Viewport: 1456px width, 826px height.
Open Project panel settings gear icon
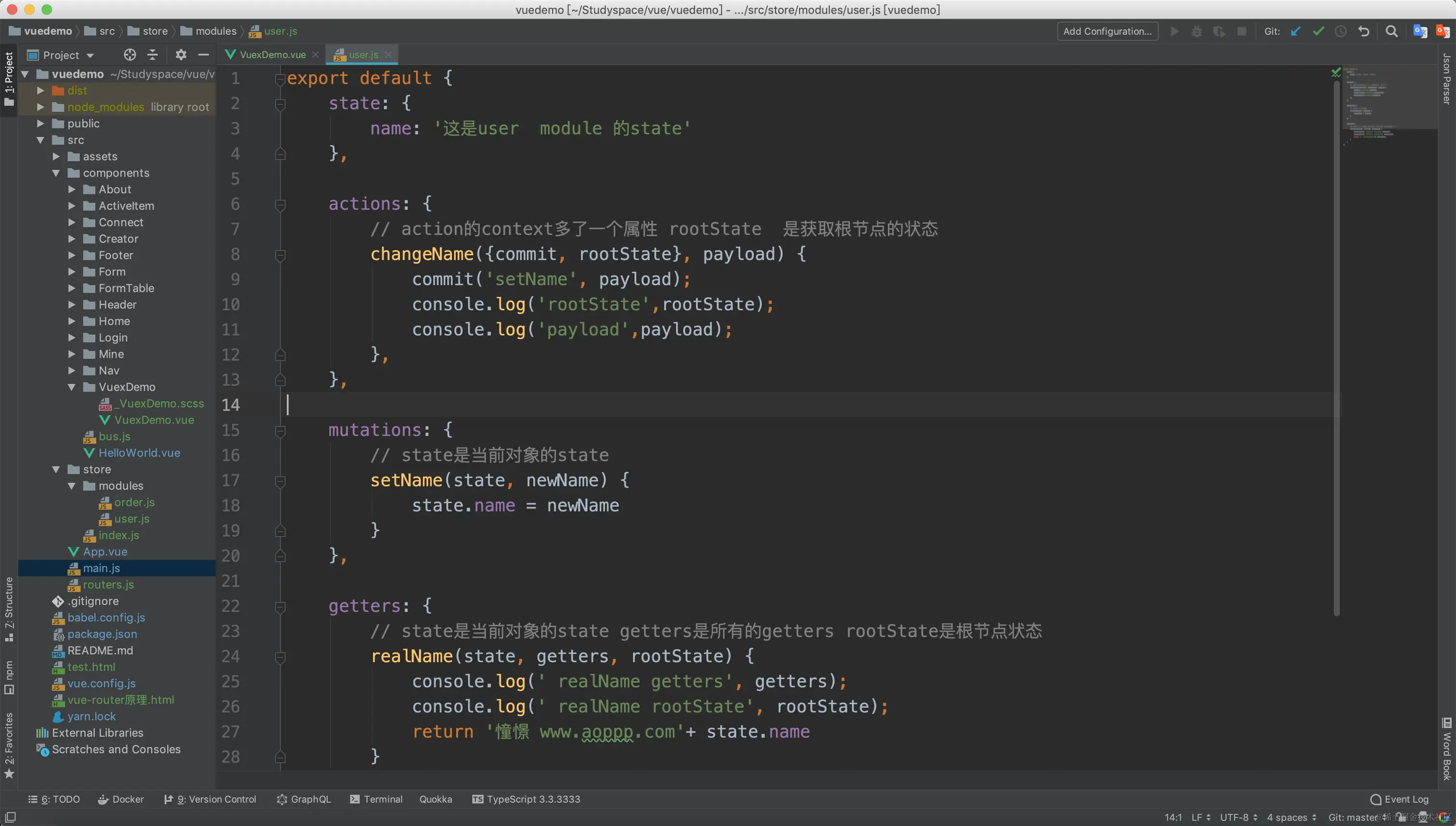(x=181, y=54)
